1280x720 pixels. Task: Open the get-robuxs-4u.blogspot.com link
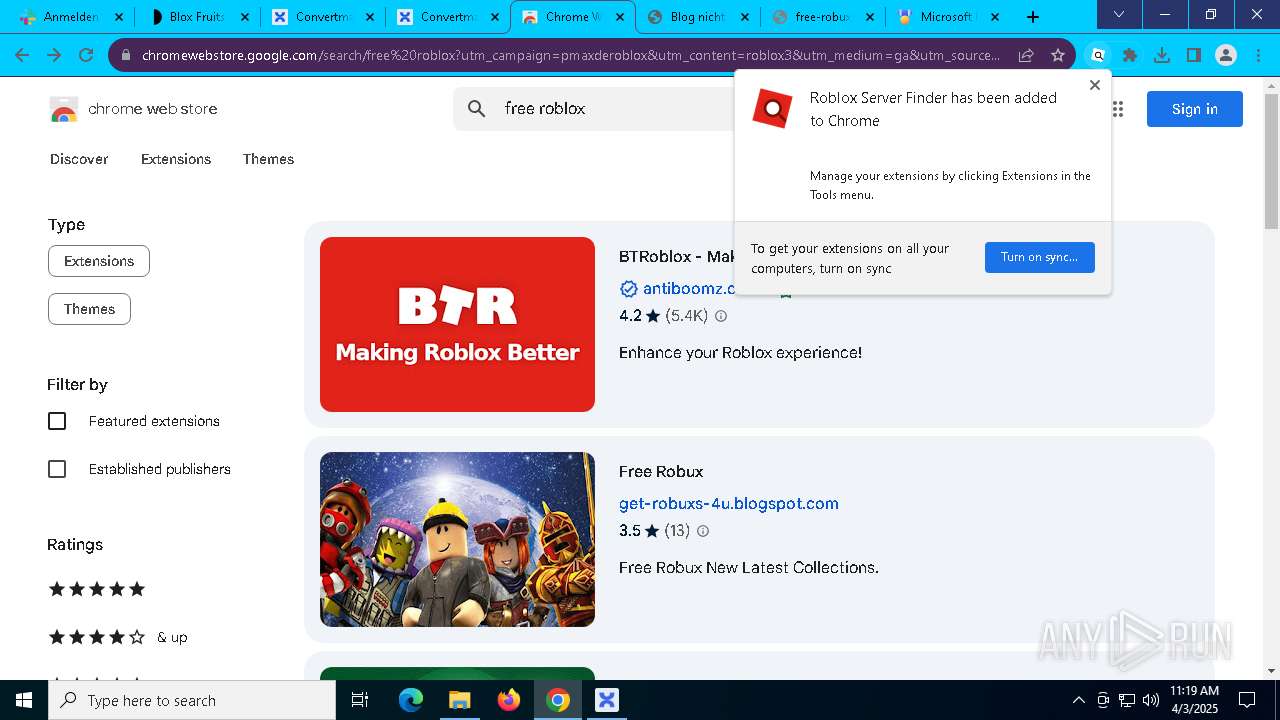tap(729, 504)
